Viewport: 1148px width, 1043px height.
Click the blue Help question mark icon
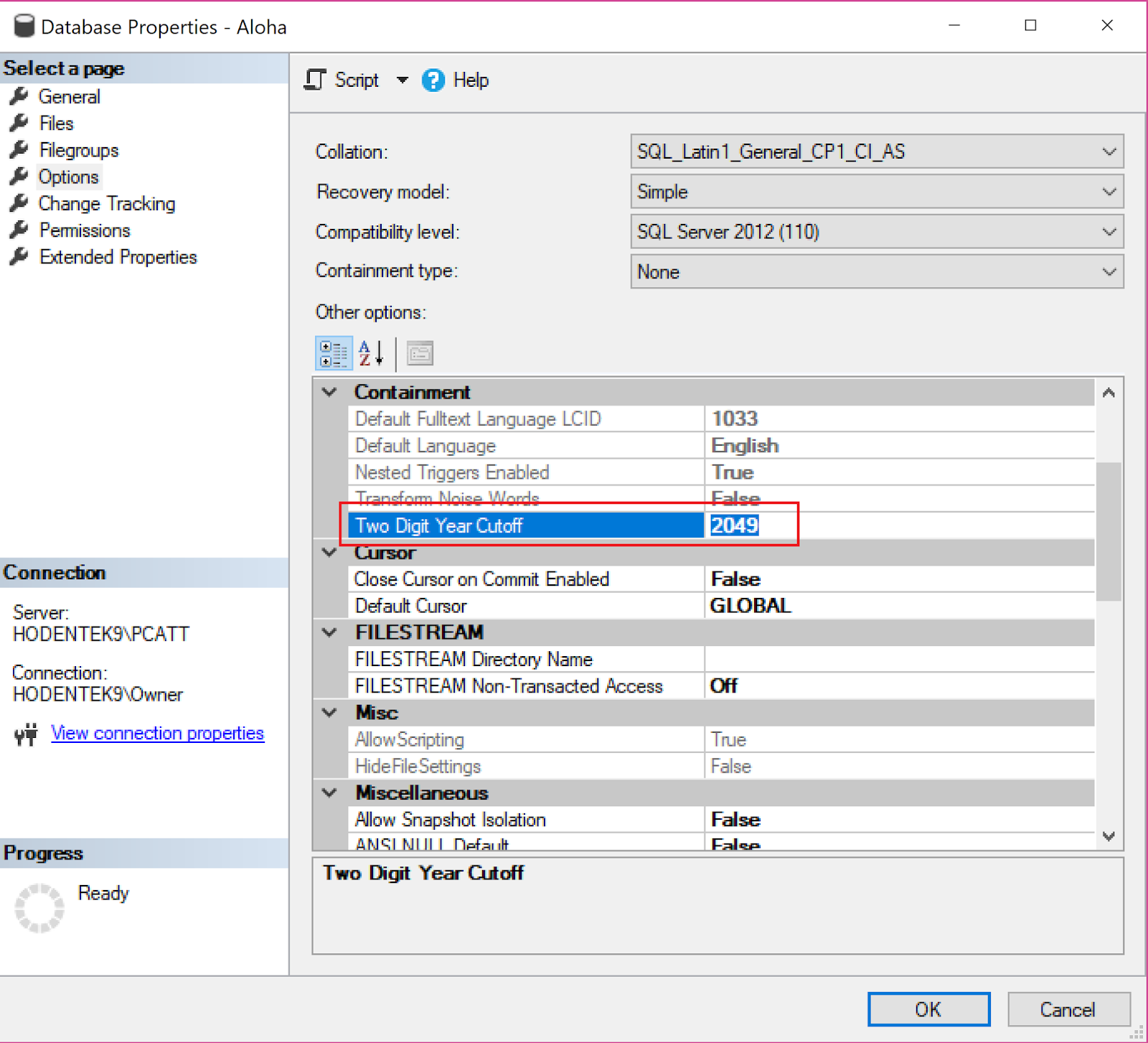coord(433,80)
